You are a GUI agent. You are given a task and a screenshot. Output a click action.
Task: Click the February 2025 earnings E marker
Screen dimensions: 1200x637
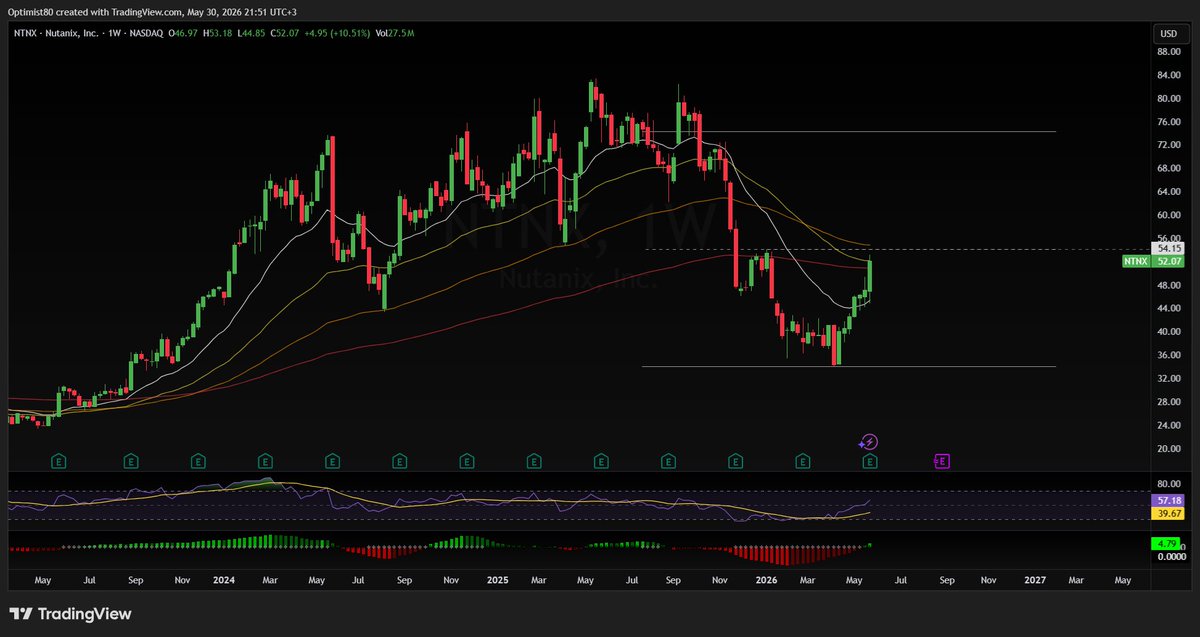point(533,461)
